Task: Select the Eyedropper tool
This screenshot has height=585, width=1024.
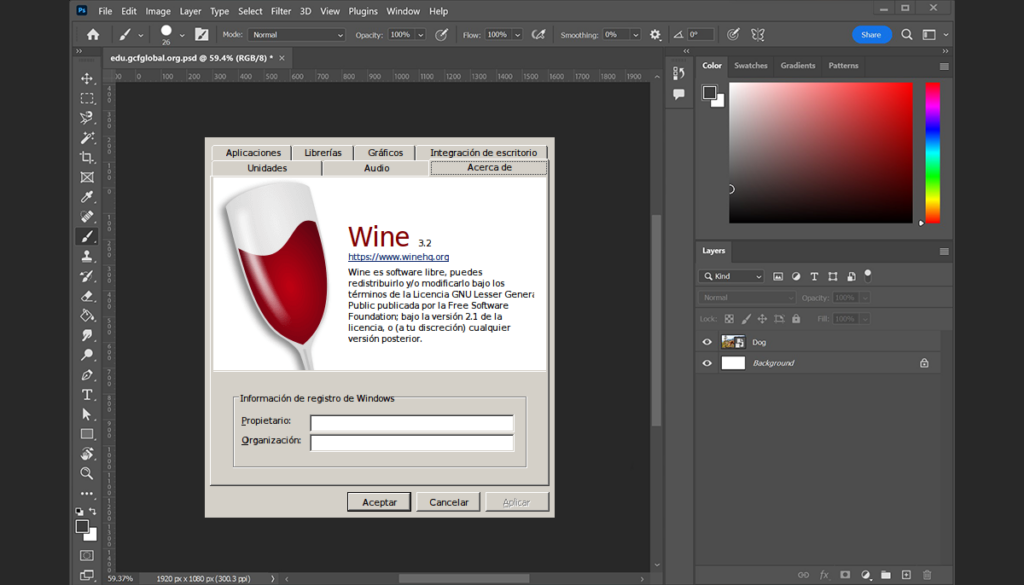Action: pyautogui.click(x=87, y=197)
